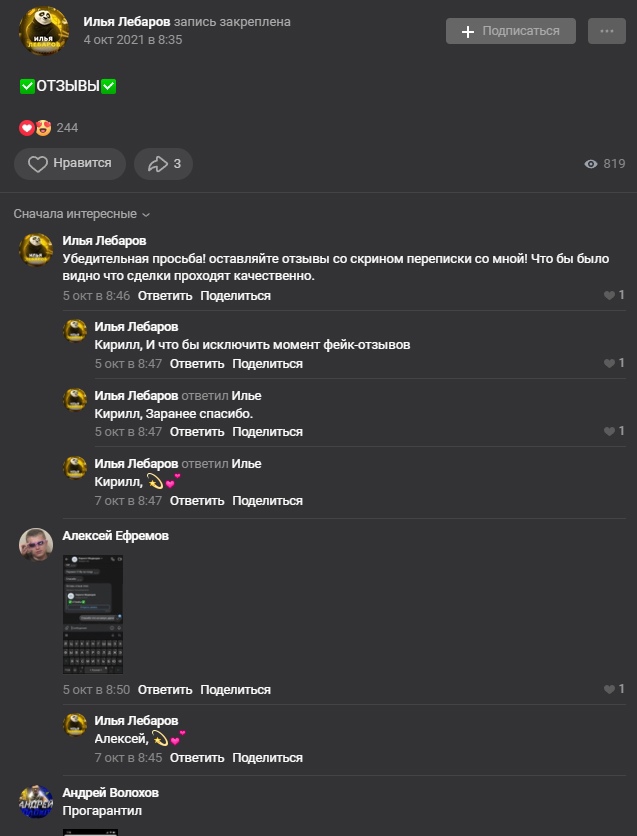Viewport: 637px width, 836px height.
Task: Click Поделиться under Алексей Ефремов's comment
Action: click(x=235, y=690)
